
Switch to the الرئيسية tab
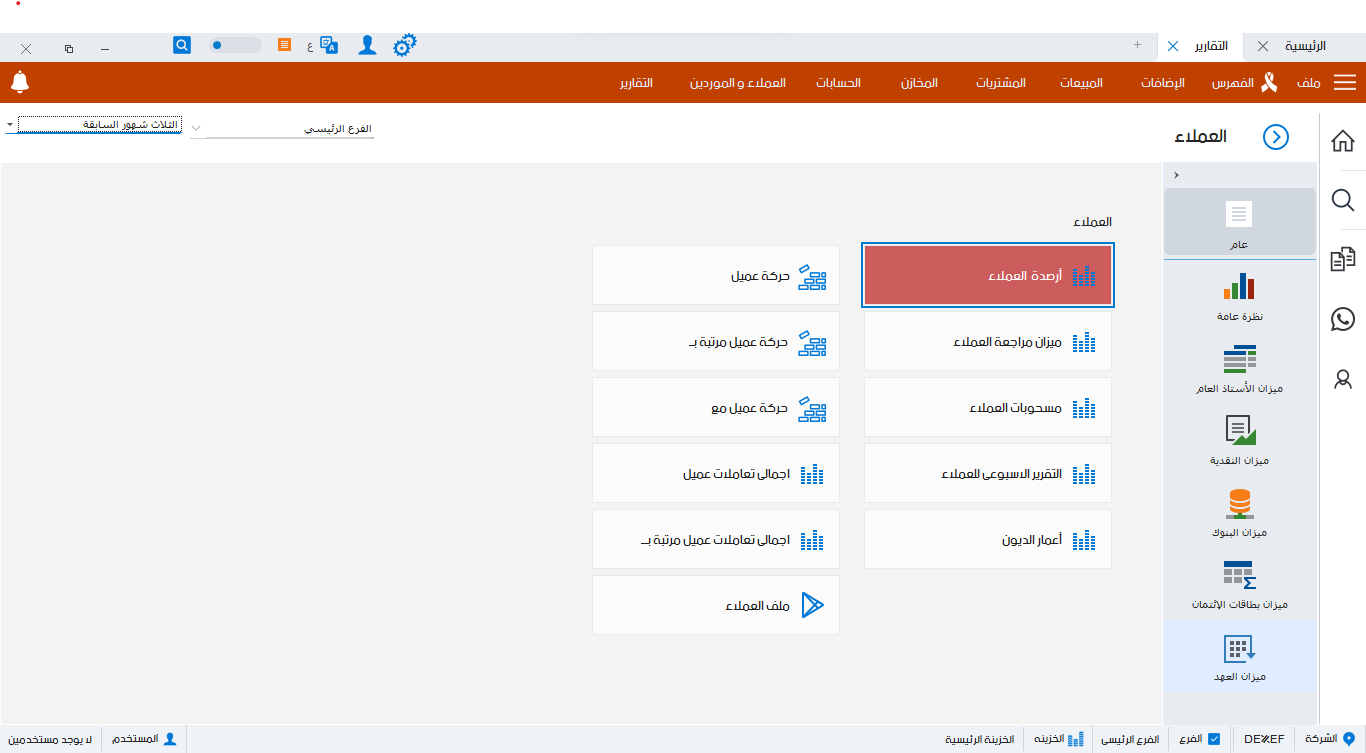(x=1305, y=46)
